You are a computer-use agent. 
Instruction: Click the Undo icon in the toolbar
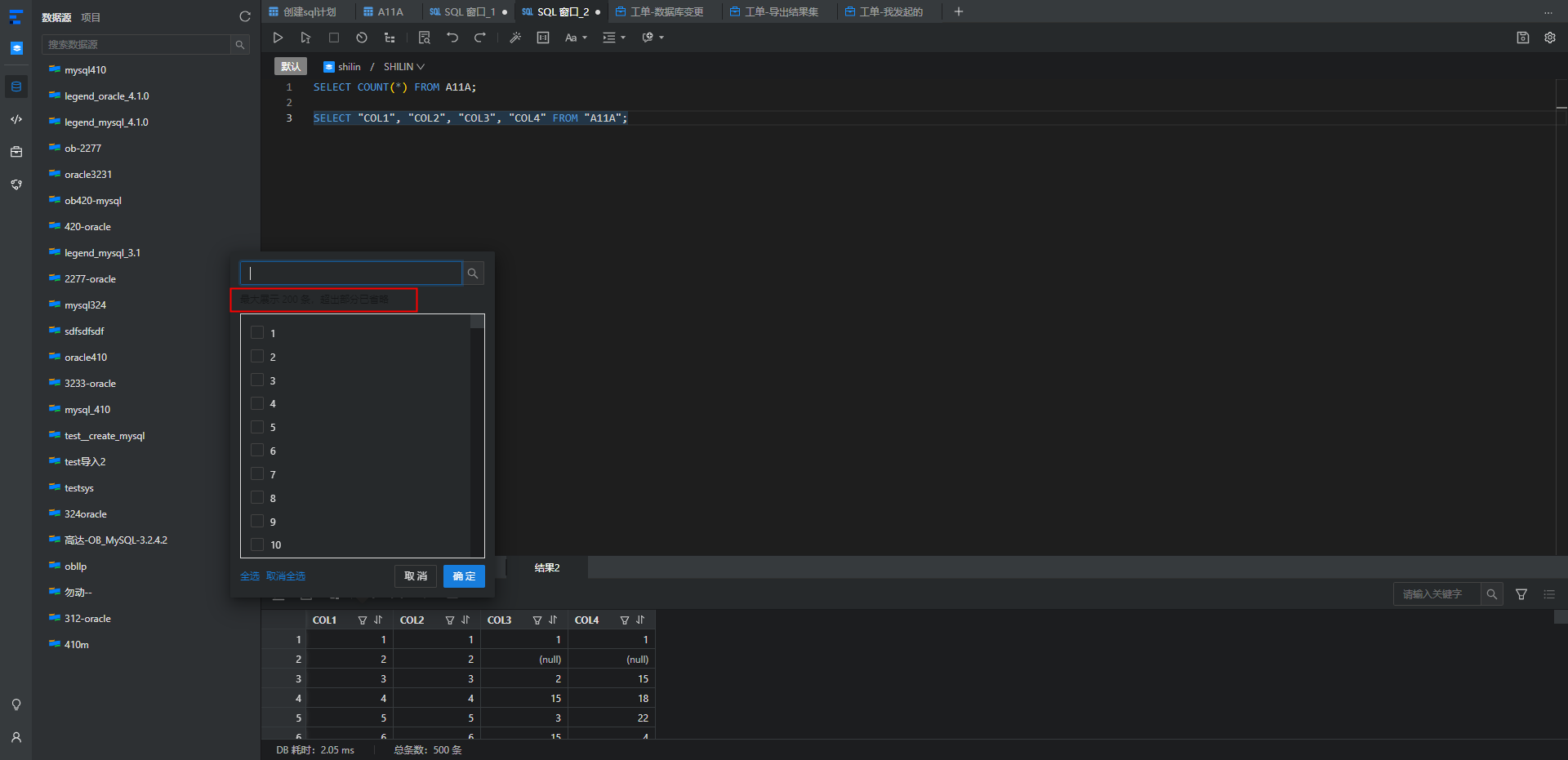coord(452,38)
